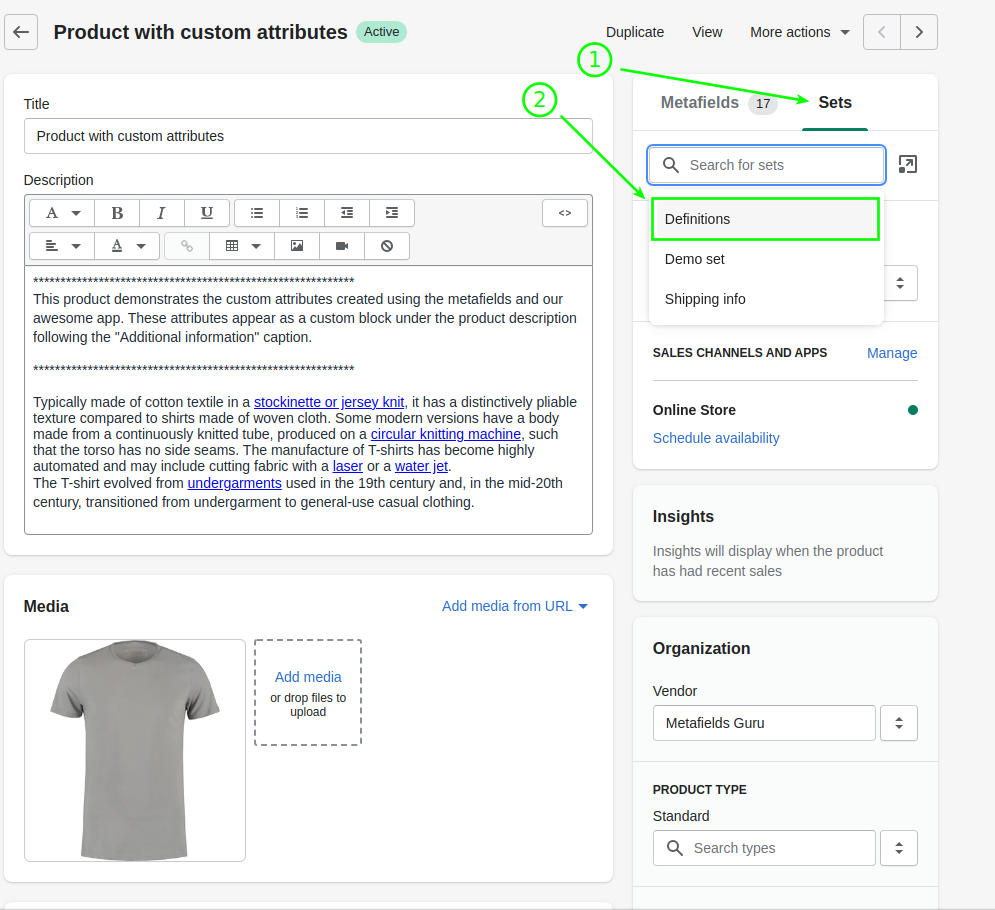Screen dimensions: 995x910
Task: Toggle bold formatting in the description editor
Action: tap(117, 212)
